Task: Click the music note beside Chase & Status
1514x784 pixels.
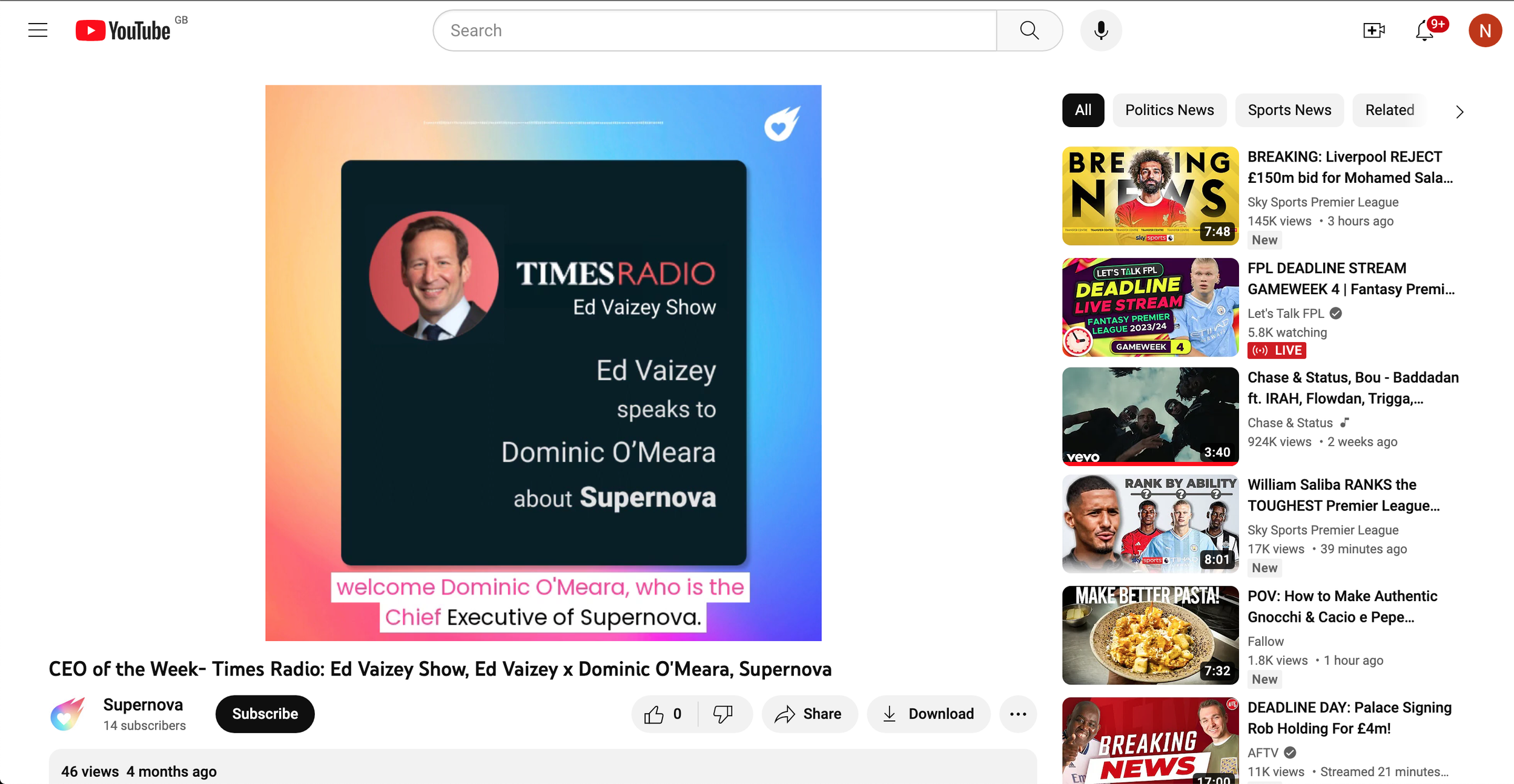Action: (x=1344, y=423)
